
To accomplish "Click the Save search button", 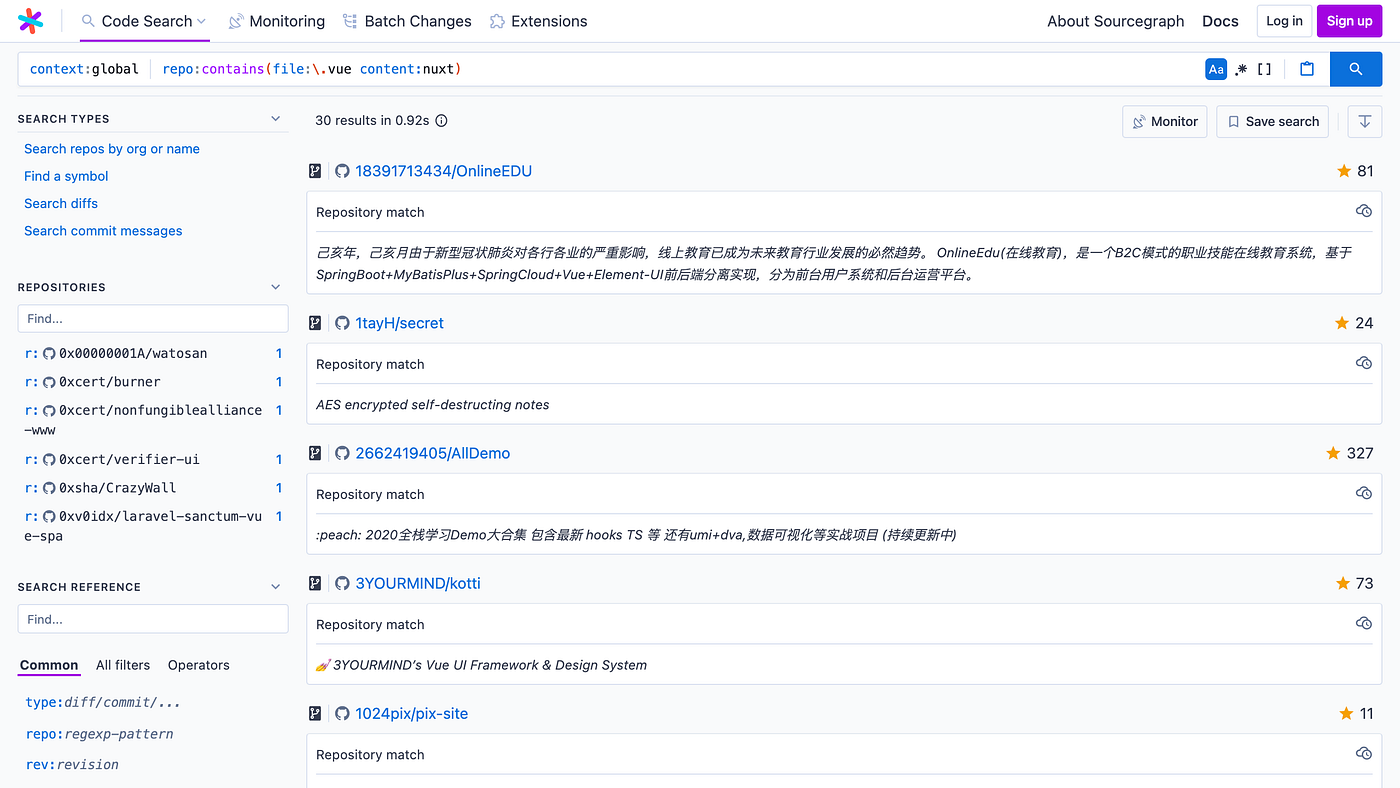I will (1272, 121).
